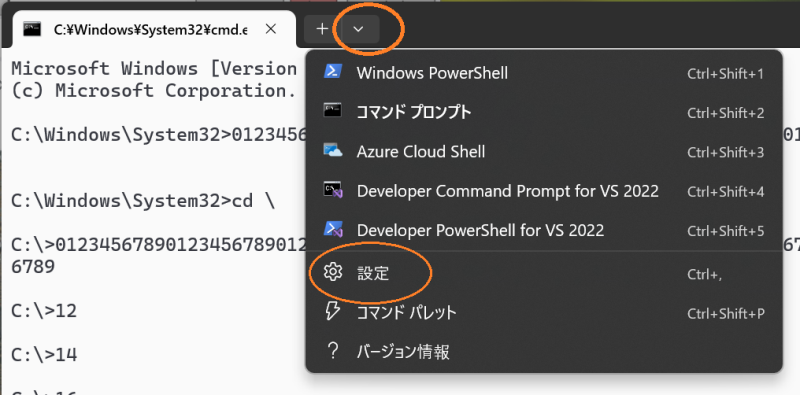Select Developer PowerShell for VS 2022 label
Image resolution: width=800 pixels, height=395 pixels.
tap(480, 230)
